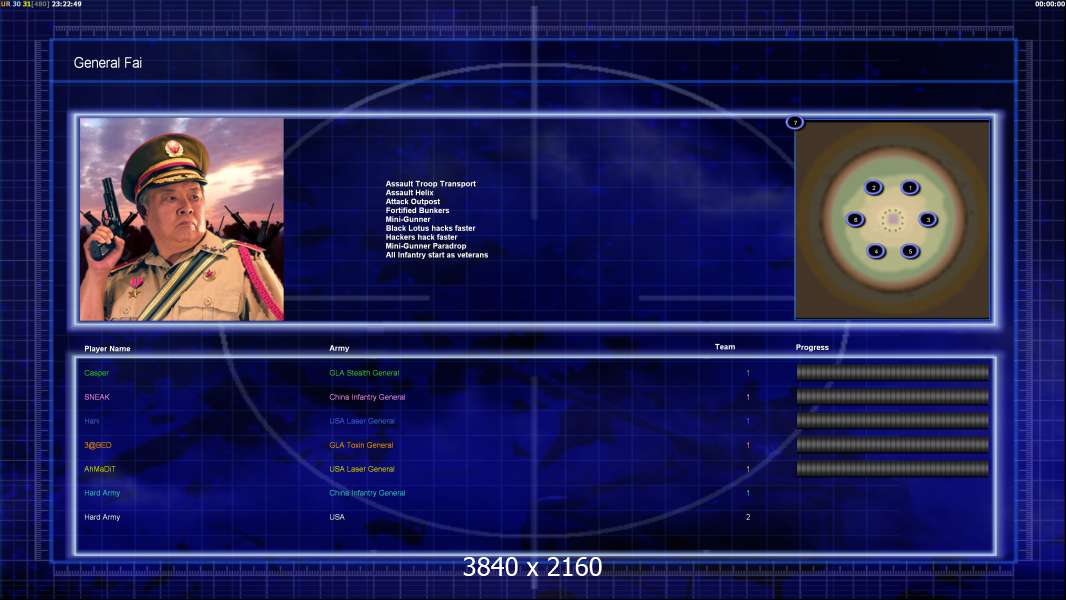The height and width of the screenshot is (600, 1066).
Task: Select player name 'Hani'
Action: [92, 421]
